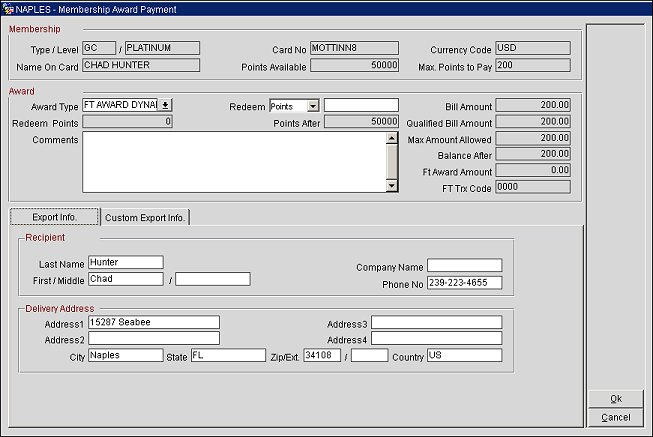Switch to the Export Info. tab
Viewport: 653px width, 437px height.
tap(55, 217)
